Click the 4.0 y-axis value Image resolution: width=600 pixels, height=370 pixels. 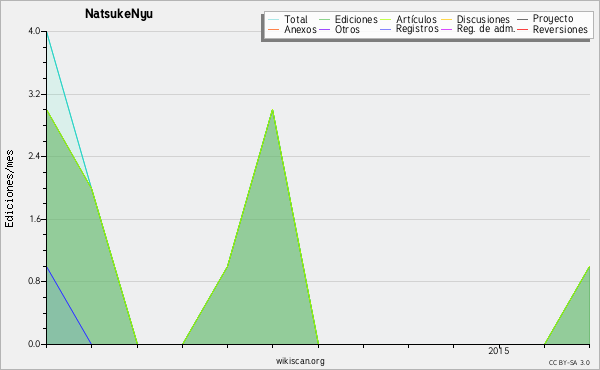point(34,31)
